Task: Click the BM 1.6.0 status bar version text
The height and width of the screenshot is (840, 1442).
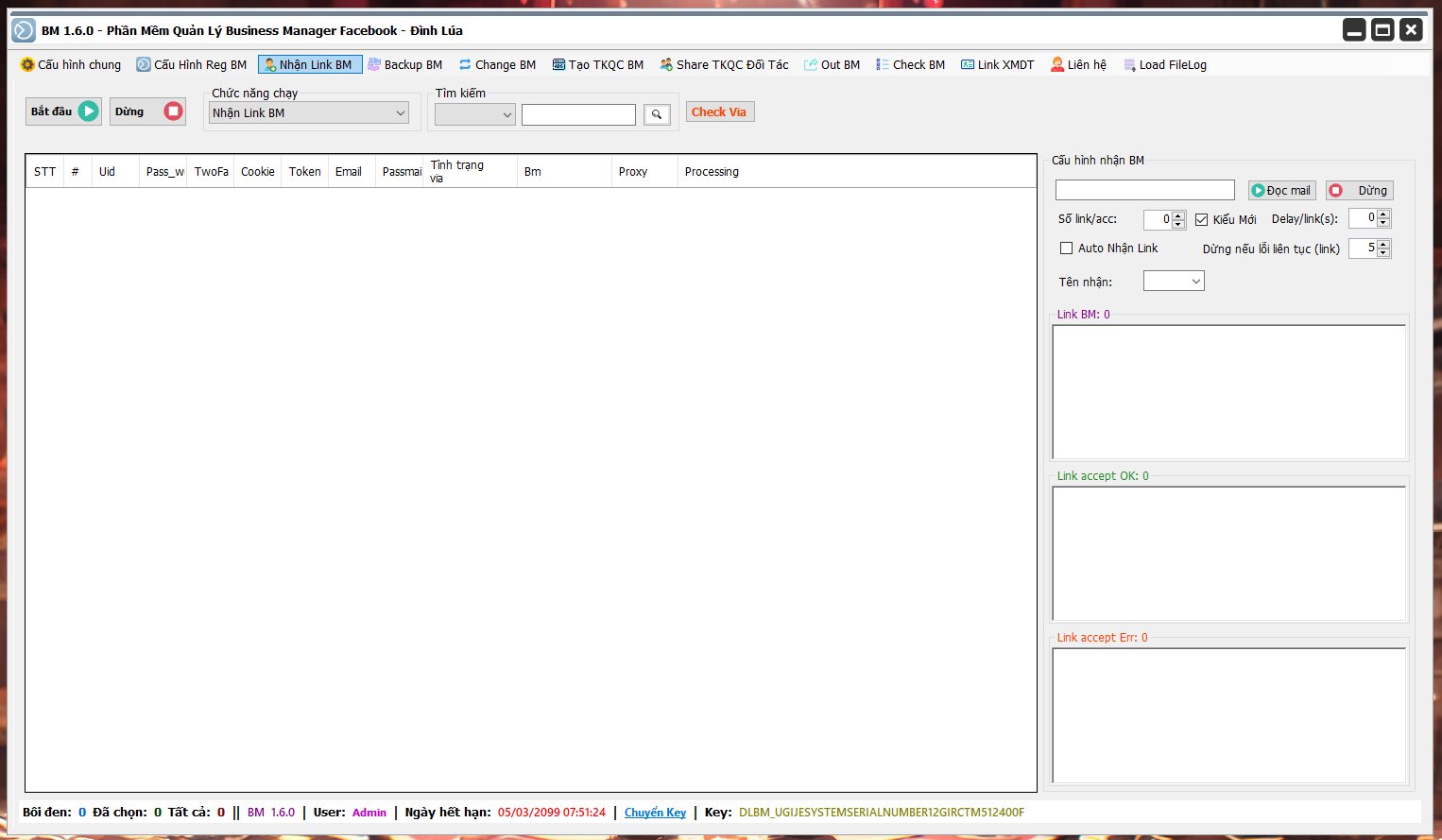Action: (271, 813)
